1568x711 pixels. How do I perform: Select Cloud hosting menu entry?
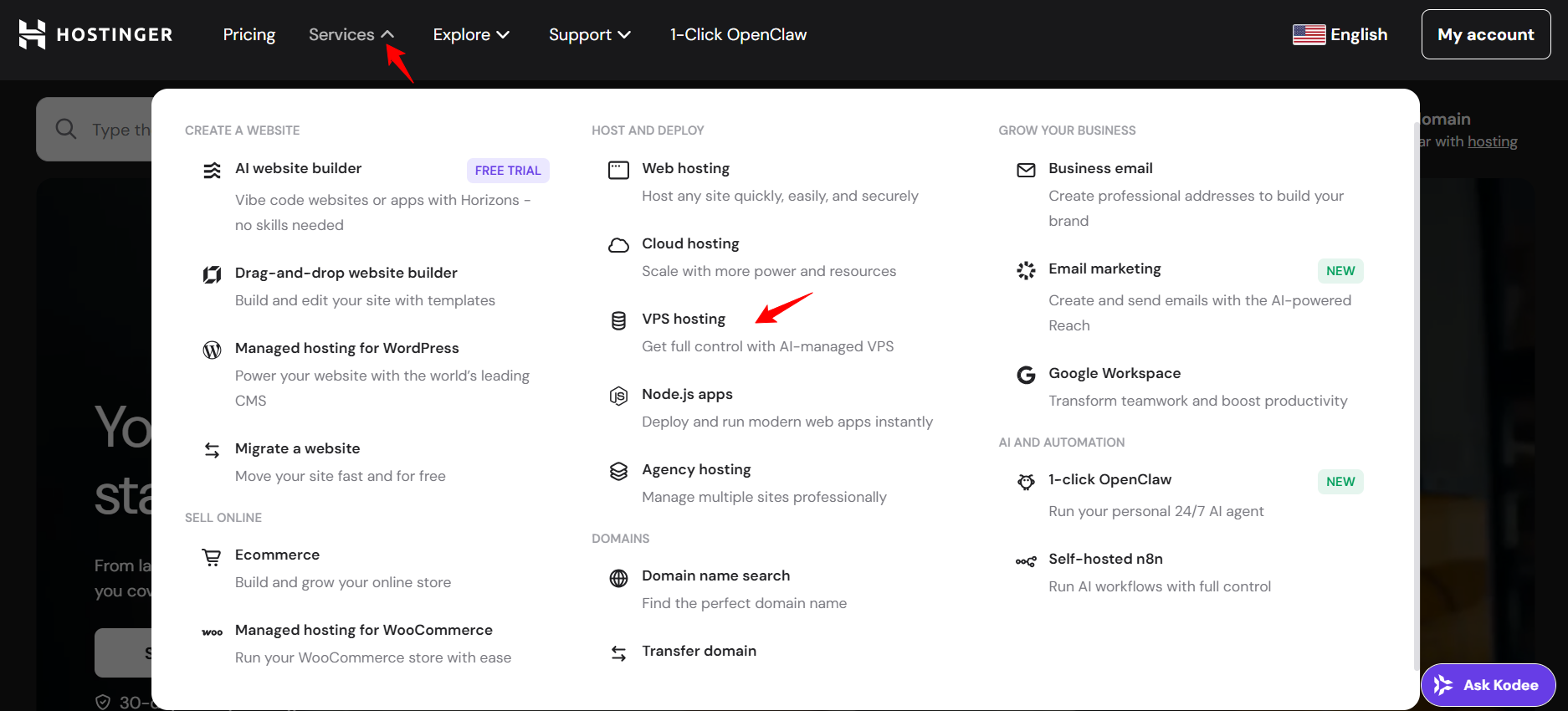click(690, 243)
